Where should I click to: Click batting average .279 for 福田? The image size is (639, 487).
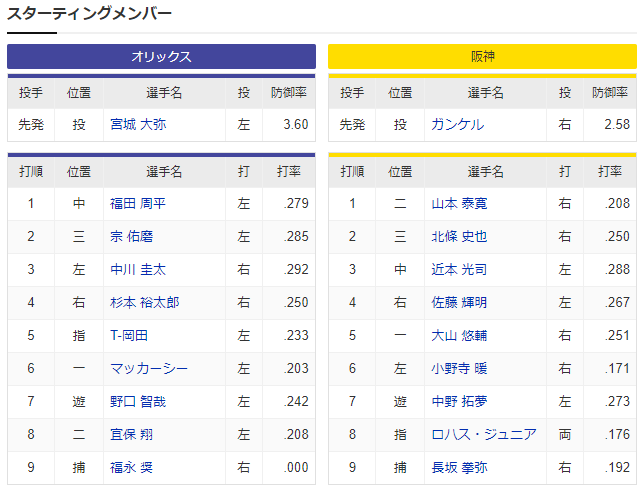pos(296,203)
